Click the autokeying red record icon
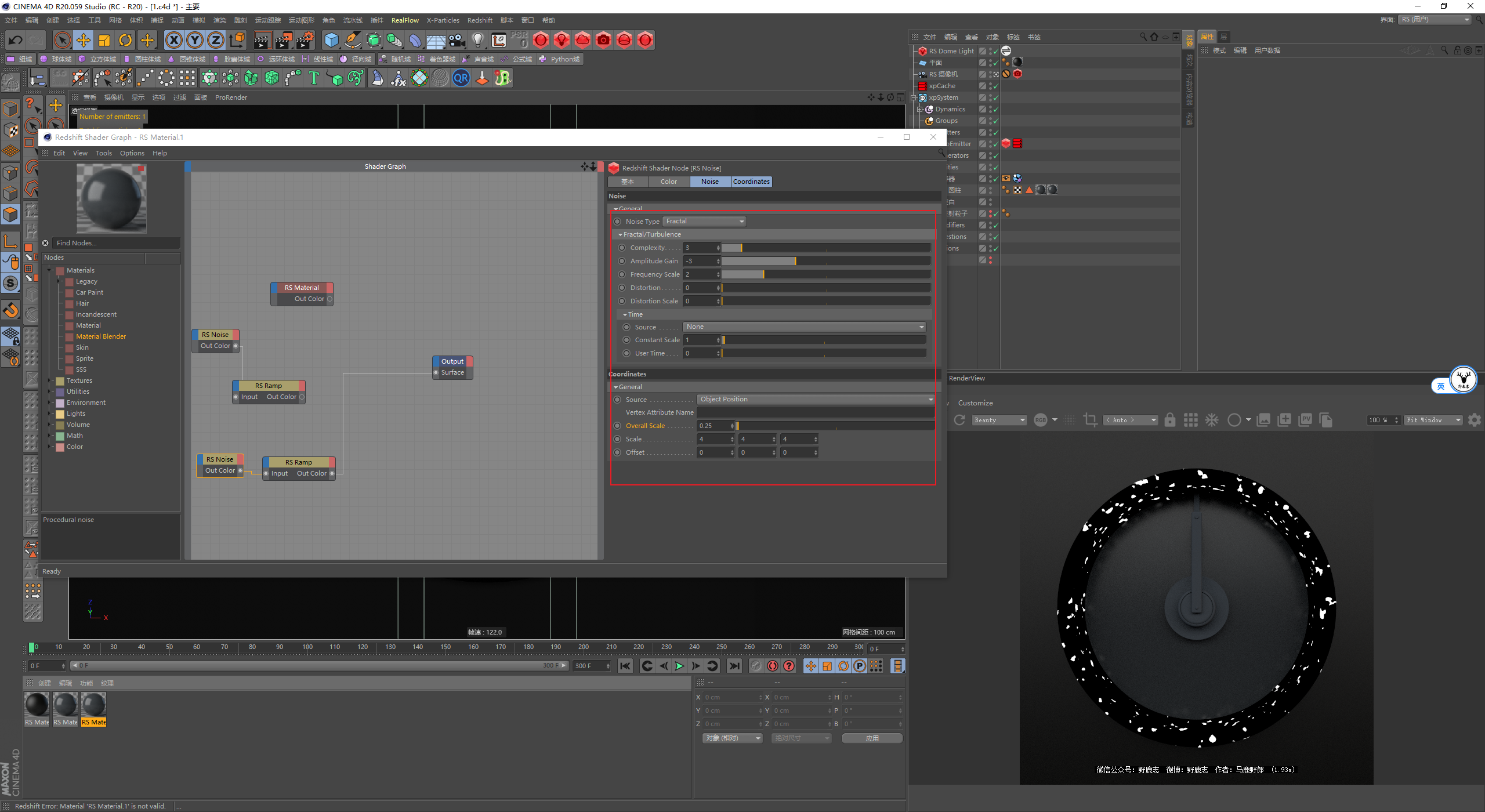 (x=773, y=666)
